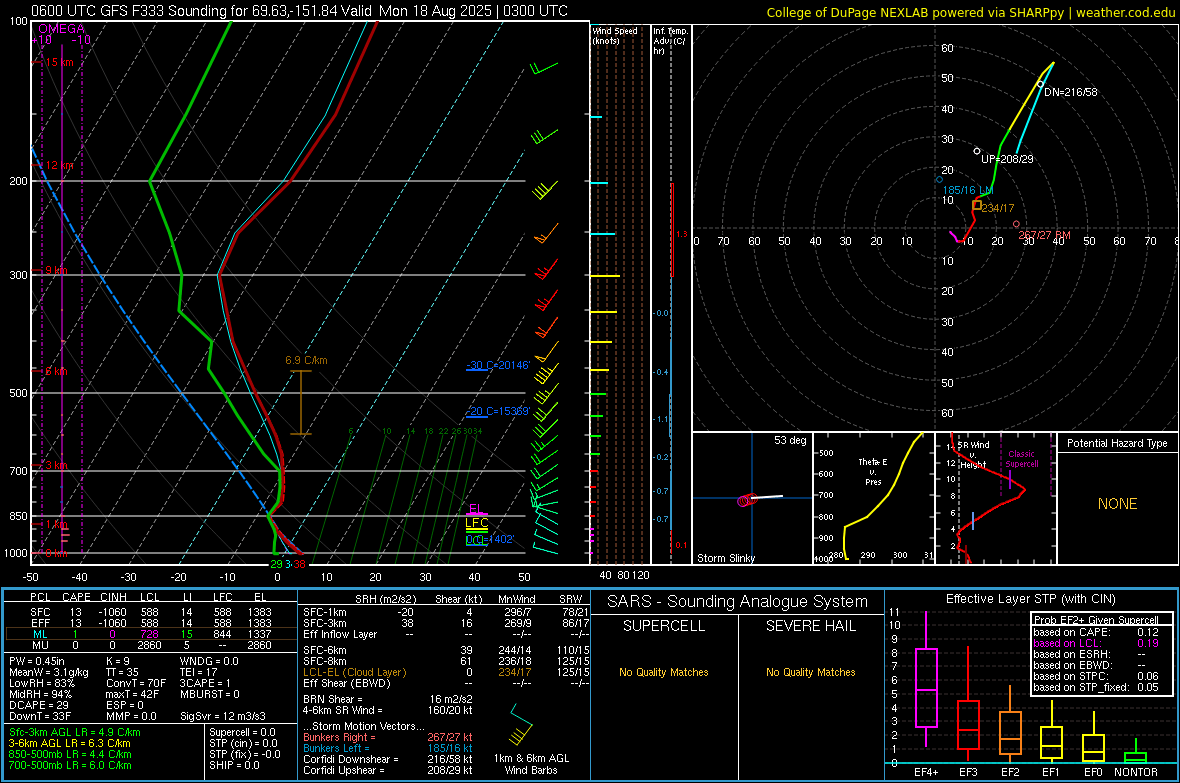Click the College of DuPage NEXLAB credit text
The width and height of the screenshot is (1180, 783).
pos(971,12)
